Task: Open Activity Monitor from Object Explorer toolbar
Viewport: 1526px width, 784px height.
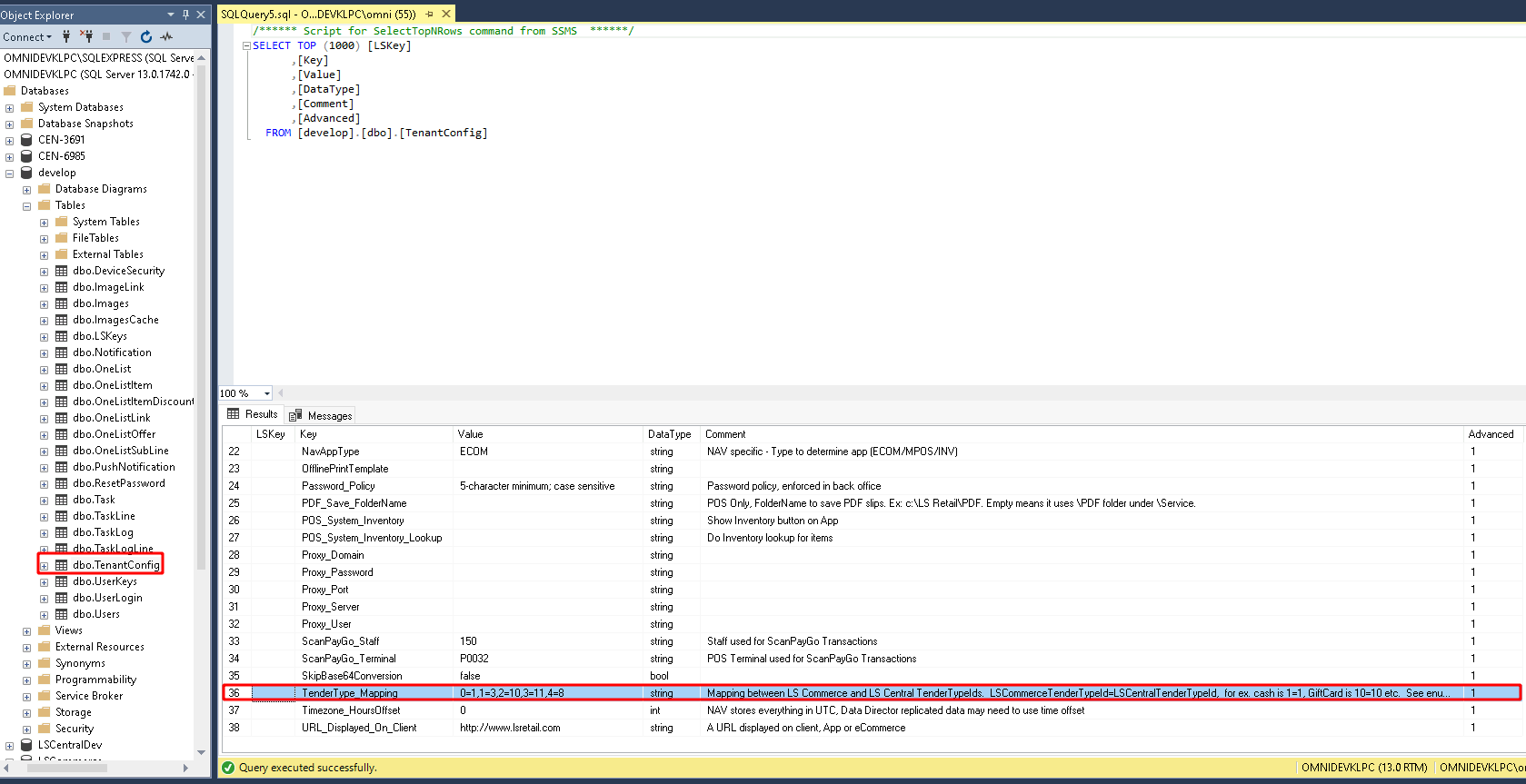Action: pos(166,36)
